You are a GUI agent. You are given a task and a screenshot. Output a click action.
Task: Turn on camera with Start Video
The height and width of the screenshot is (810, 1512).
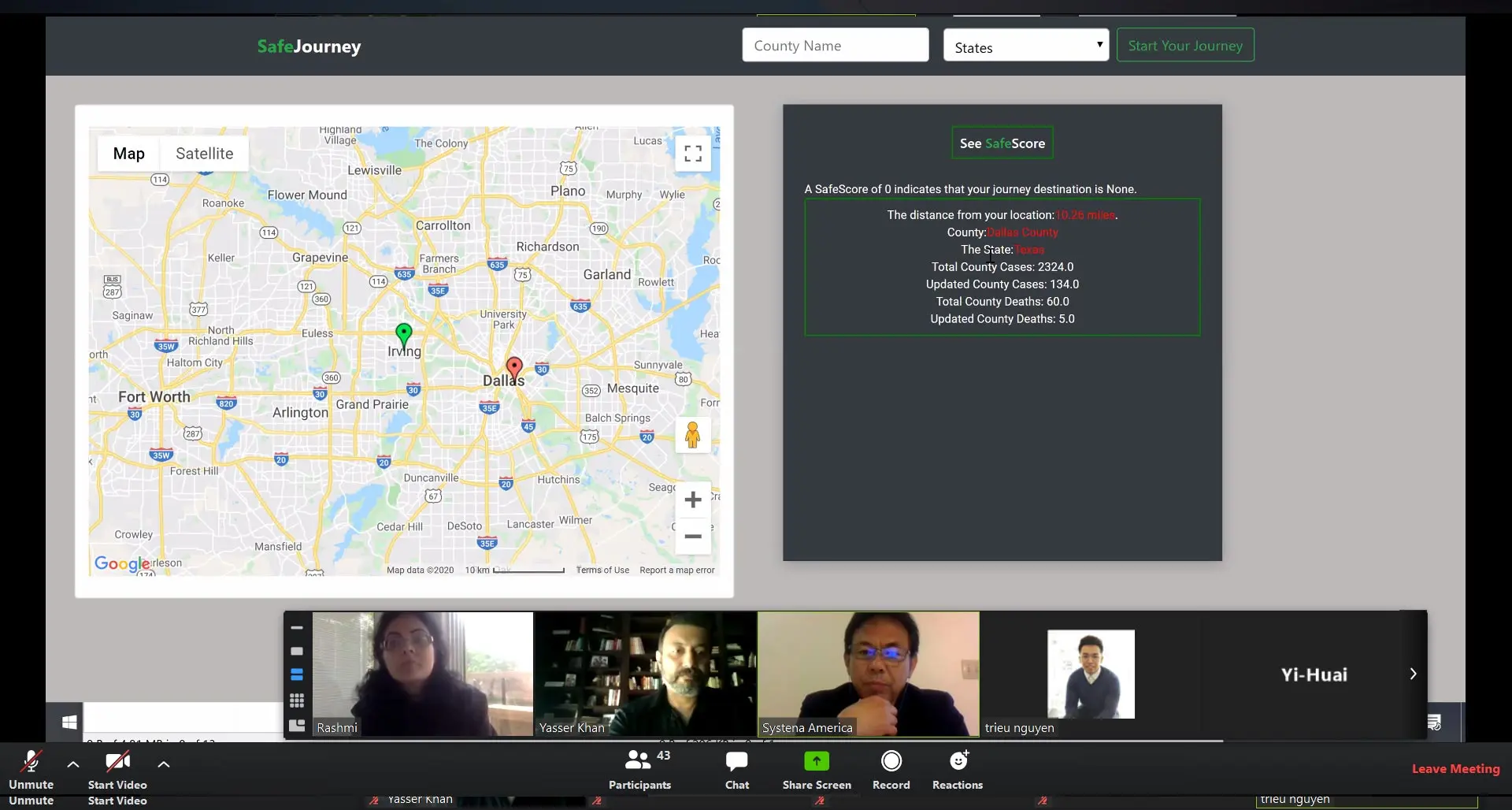coord(117,762)
